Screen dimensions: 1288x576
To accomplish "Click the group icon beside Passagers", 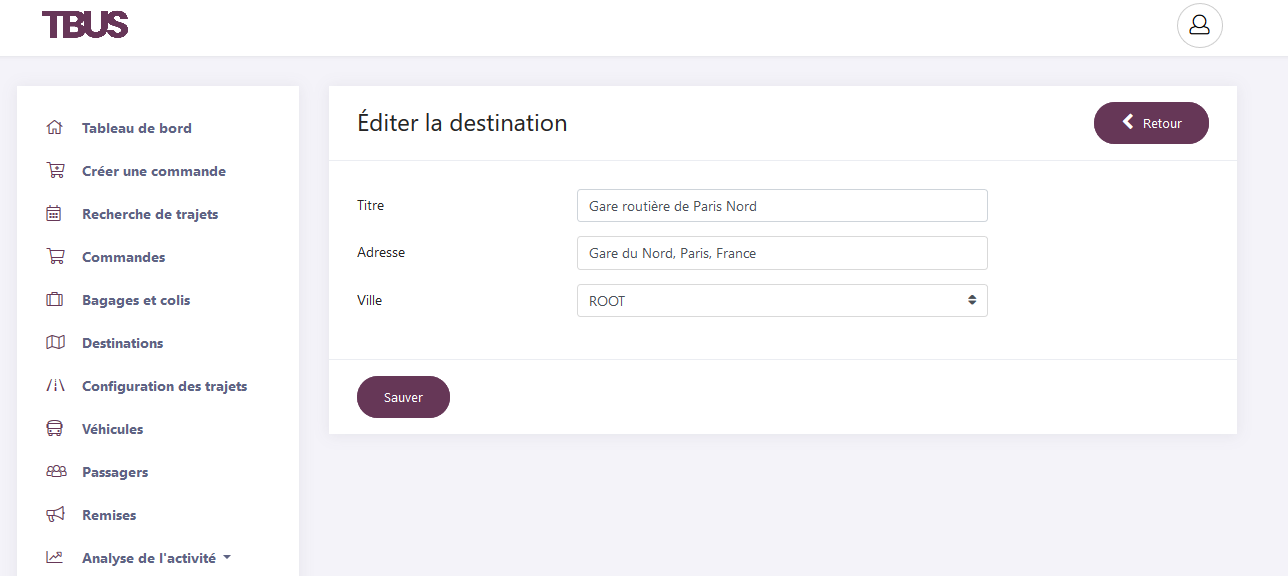I will pos(56,471).
